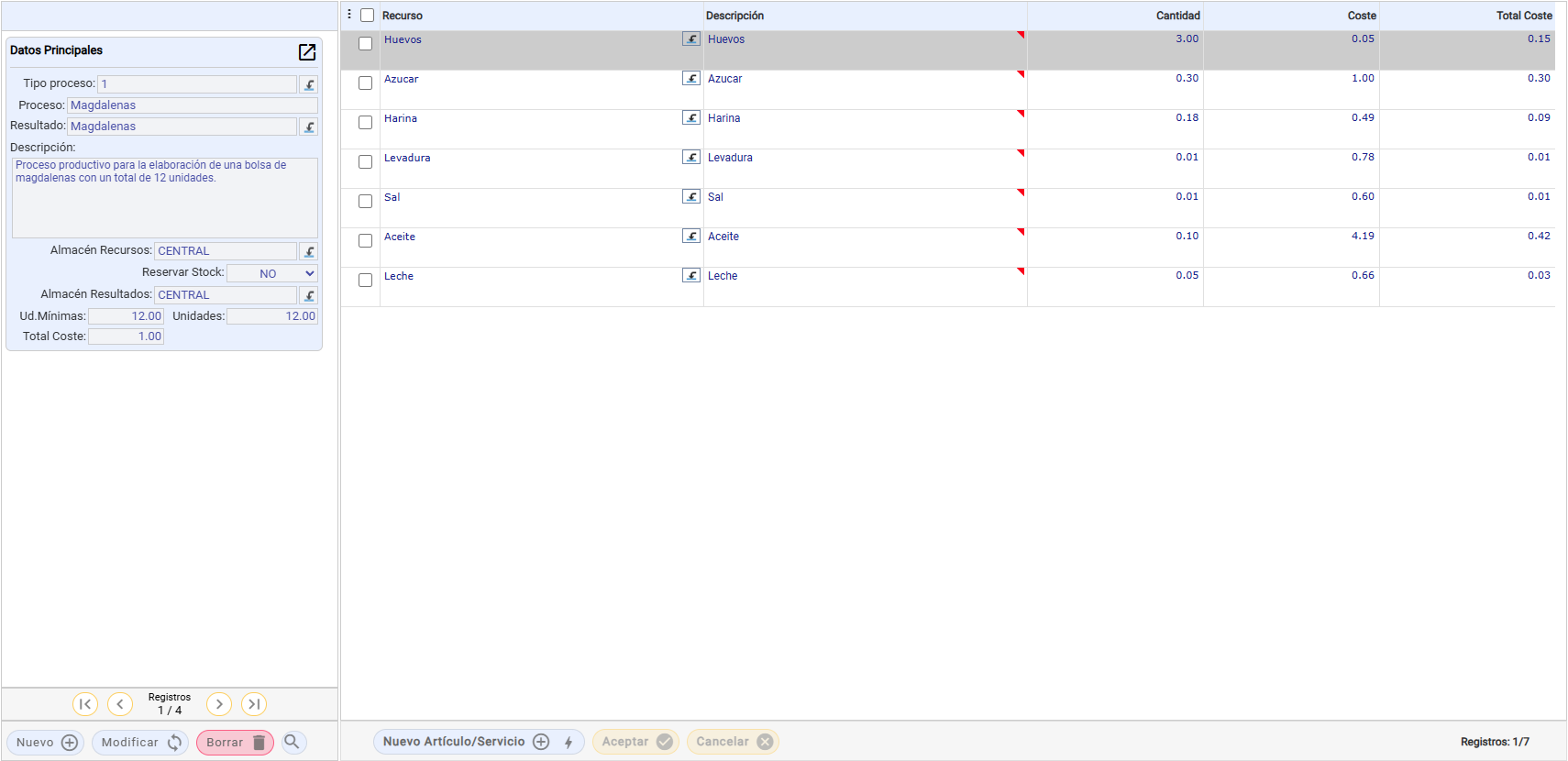Screen dimensions: 1568x761
Task: Jump to the last record
Action: 254,704
